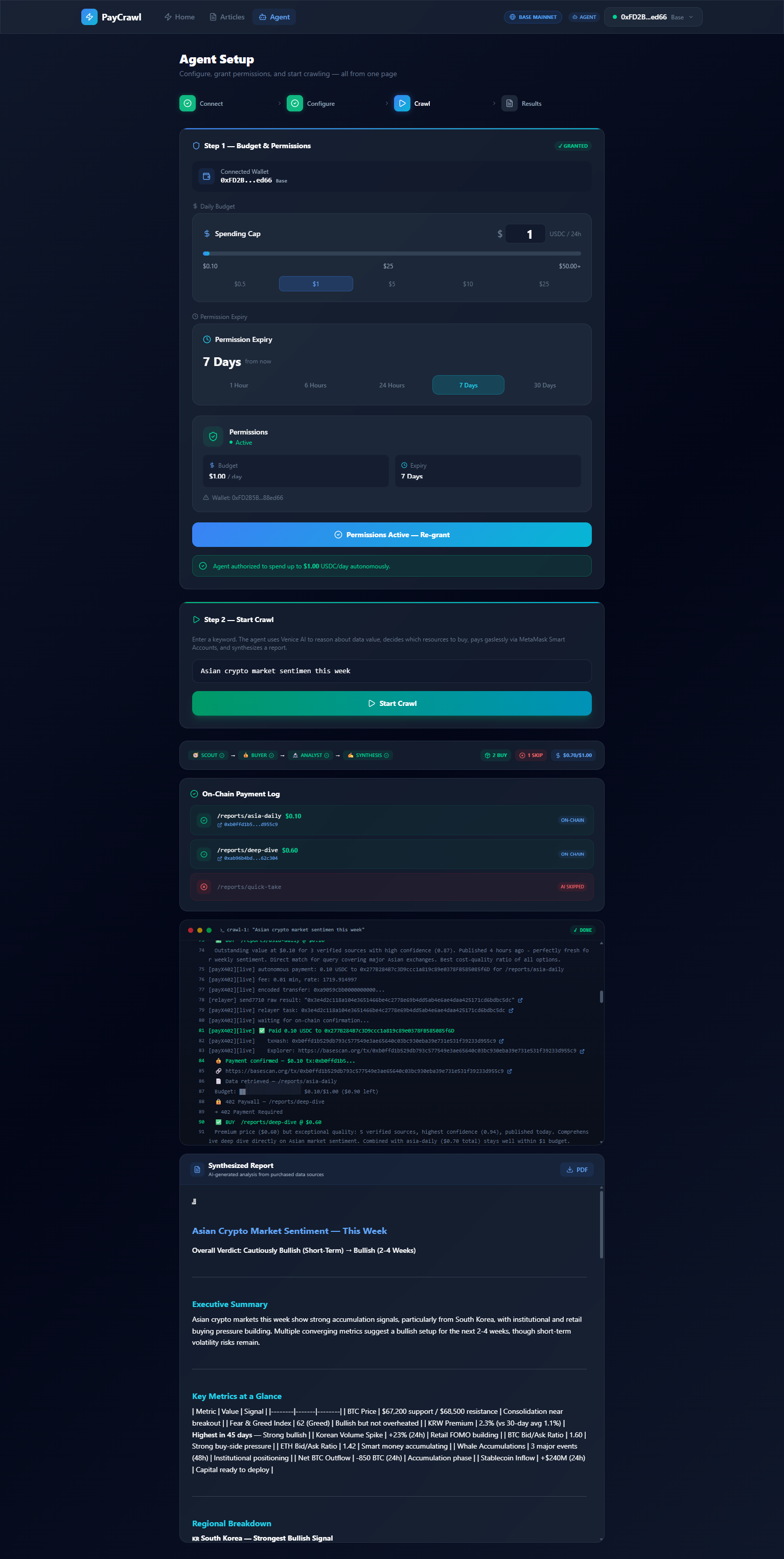The image size is (784, 1559).
Task: Switch to the Agent nav item
Action: point(274,17)
